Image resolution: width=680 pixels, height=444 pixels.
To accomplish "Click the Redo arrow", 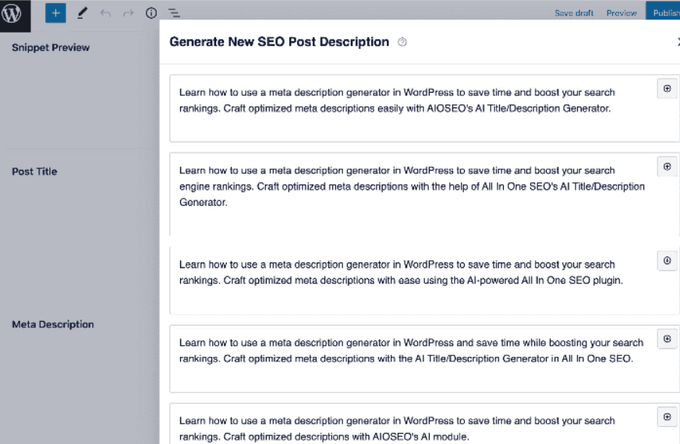I will pos(127,14).
